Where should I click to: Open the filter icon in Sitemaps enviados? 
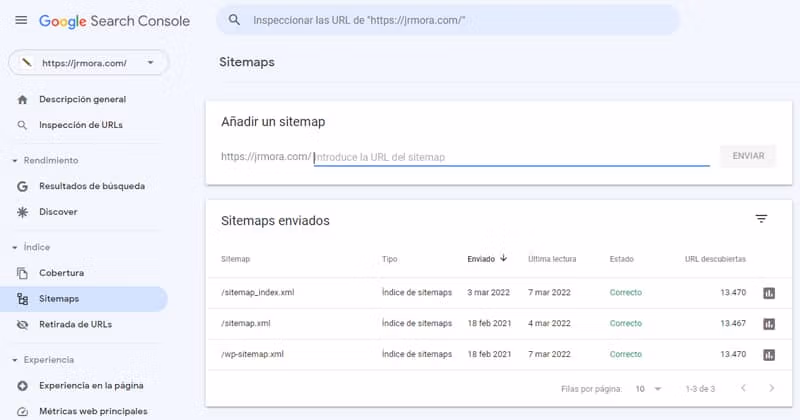click(761, 219)
